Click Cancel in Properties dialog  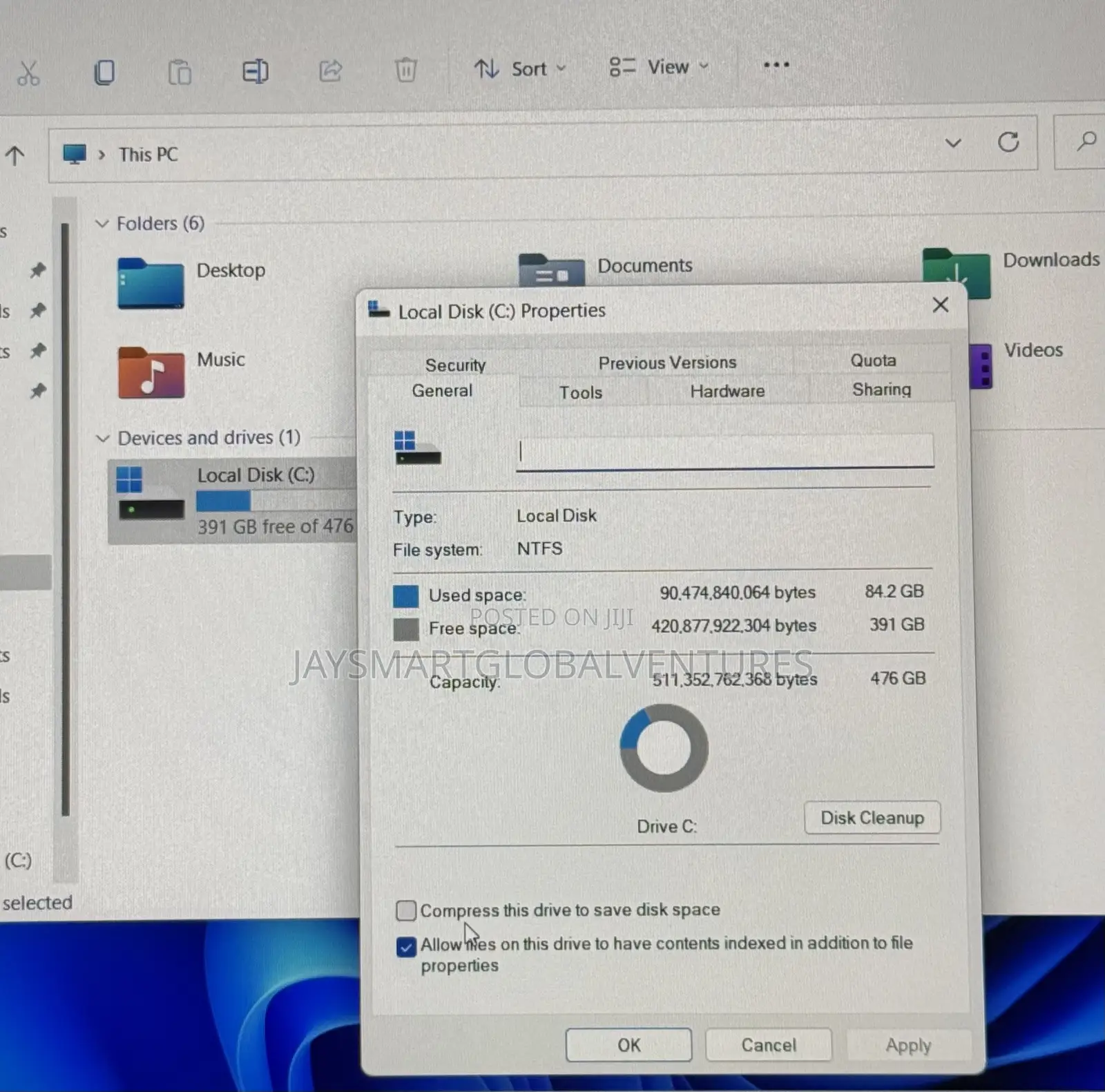[769, 1045]
